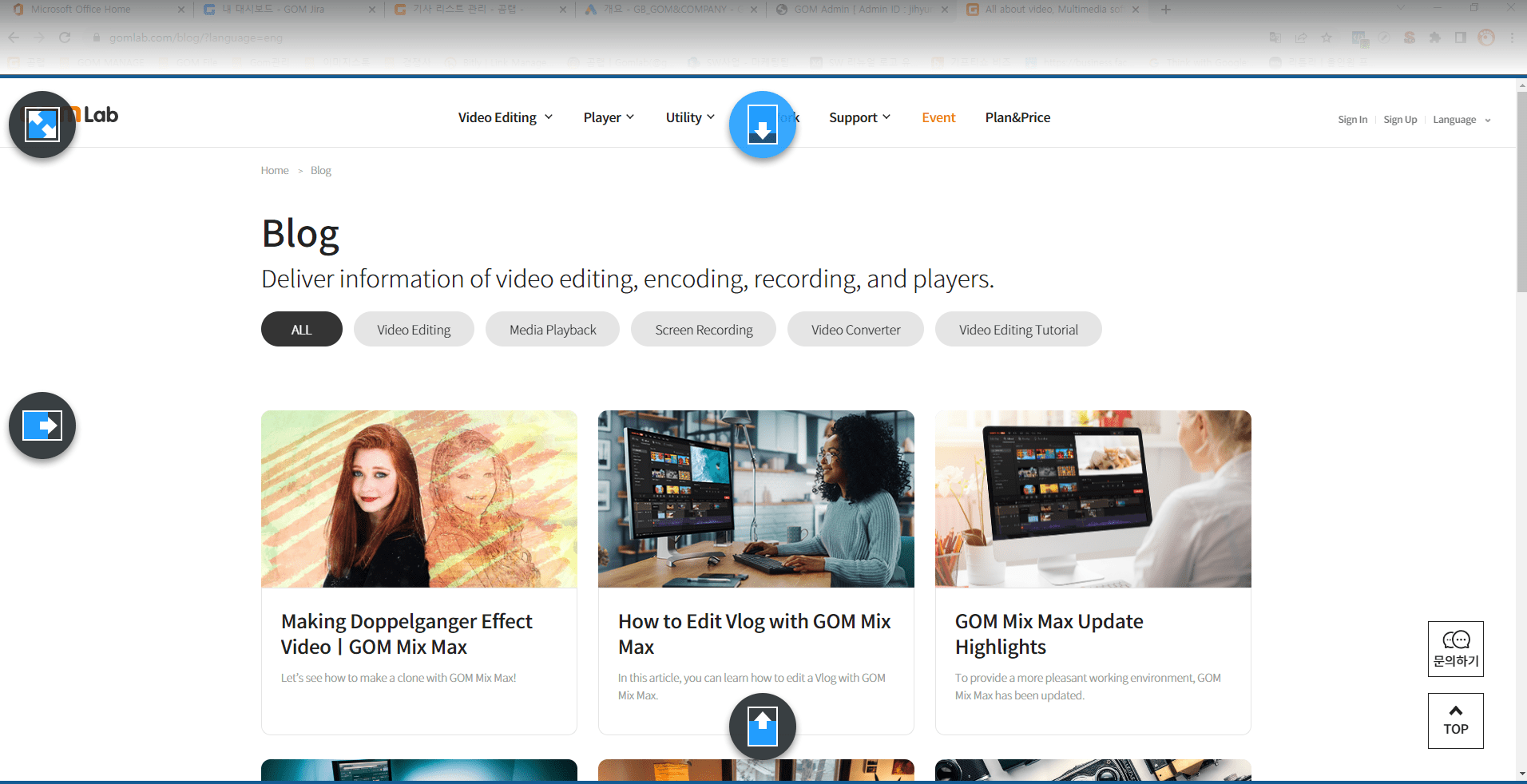Bookmark this page with the star icon
The width and height of the screenshot is (1527, 784).
coord(1327,38)
